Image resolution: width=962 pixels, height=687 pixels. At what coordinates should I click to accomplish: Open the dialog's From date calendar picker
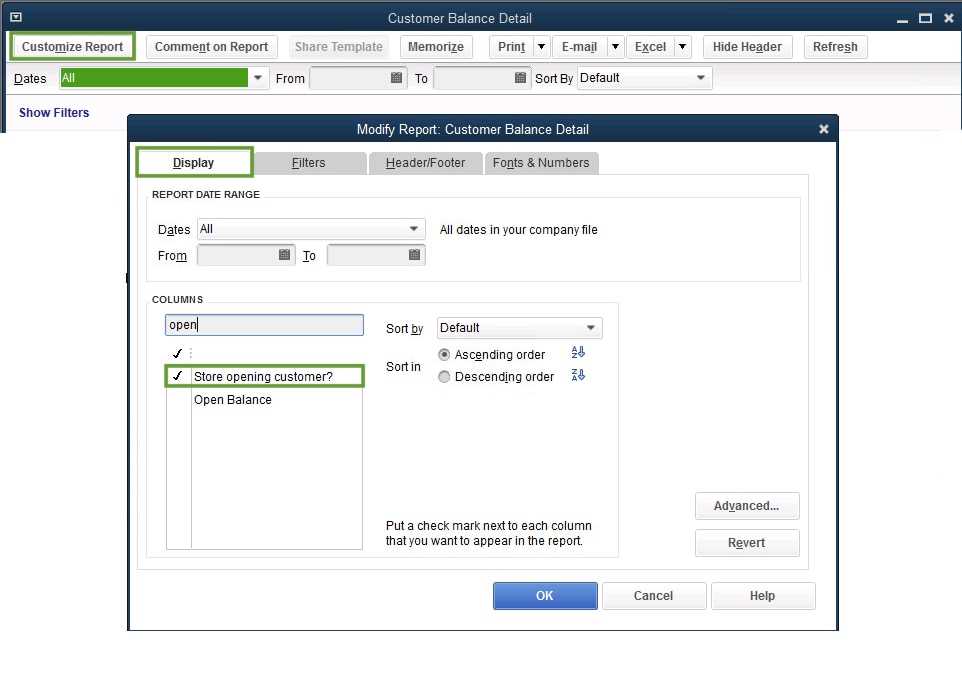click(x=284, y=255)
